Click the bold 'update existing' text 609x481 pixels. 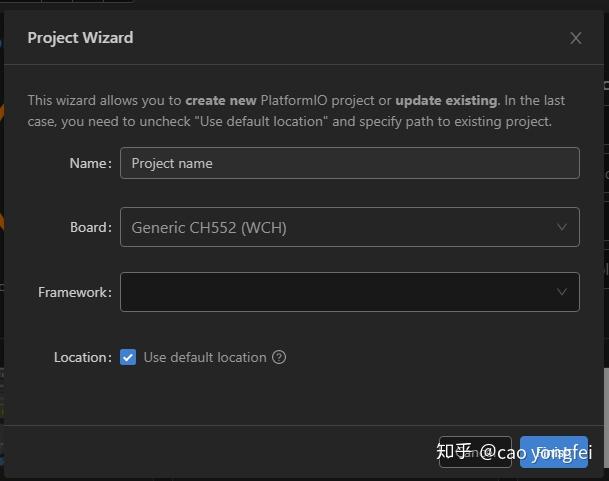point(446,100)
